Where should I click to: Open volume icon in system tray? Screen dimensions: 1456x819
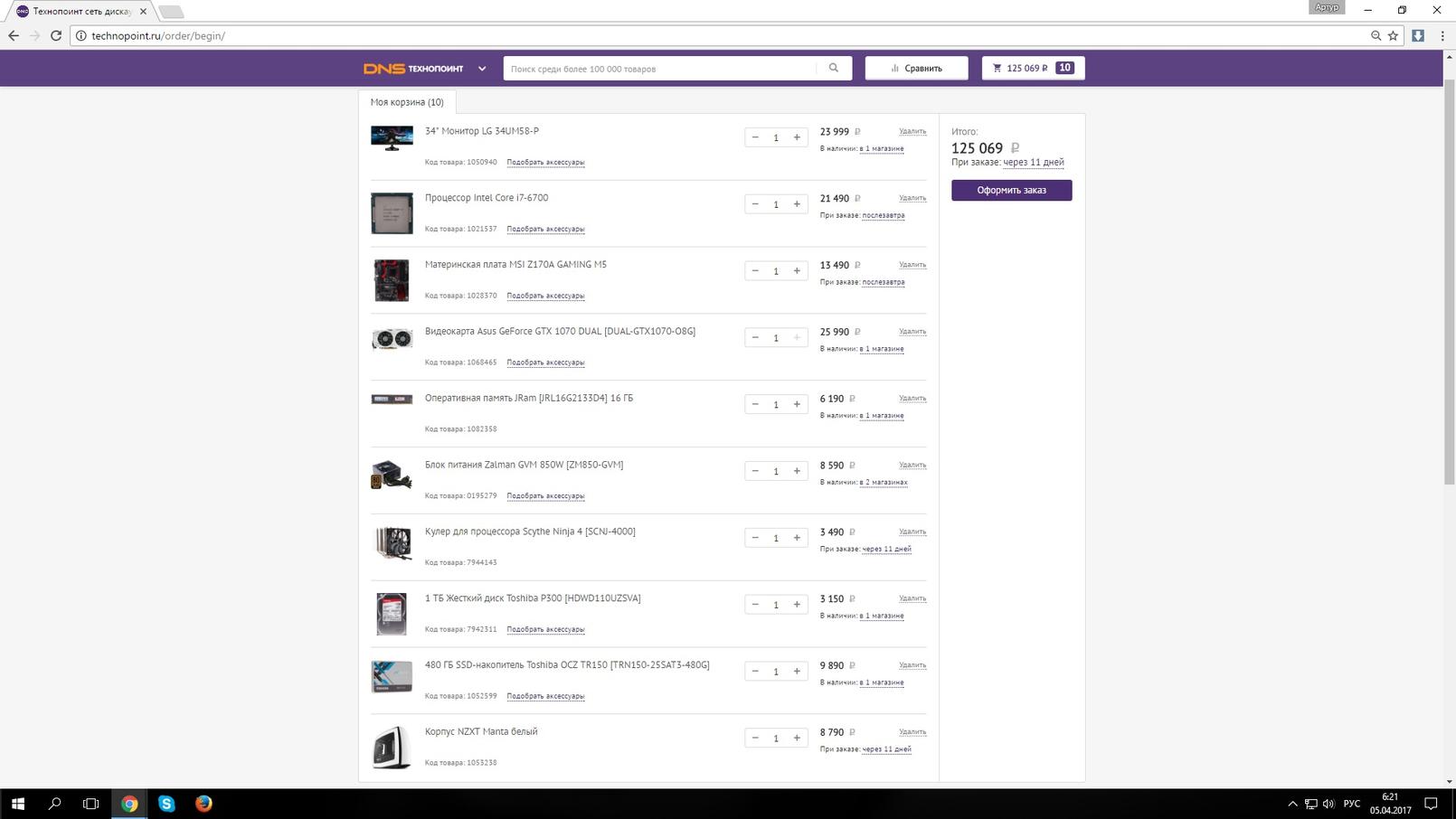click(x=1328, y=804)
